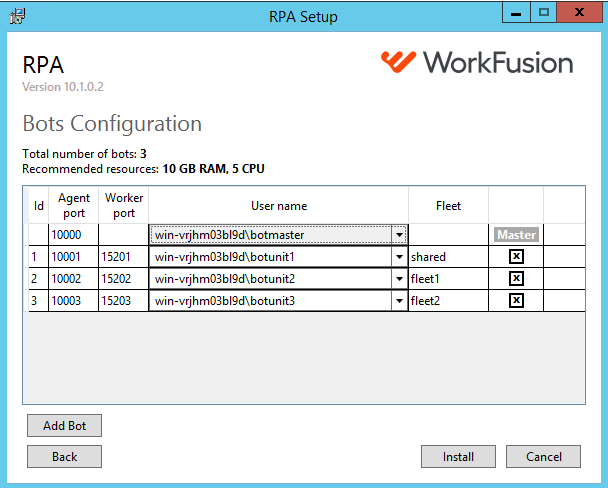
Task: Click agent port cell 10002
Action: [x=73, y=279]
